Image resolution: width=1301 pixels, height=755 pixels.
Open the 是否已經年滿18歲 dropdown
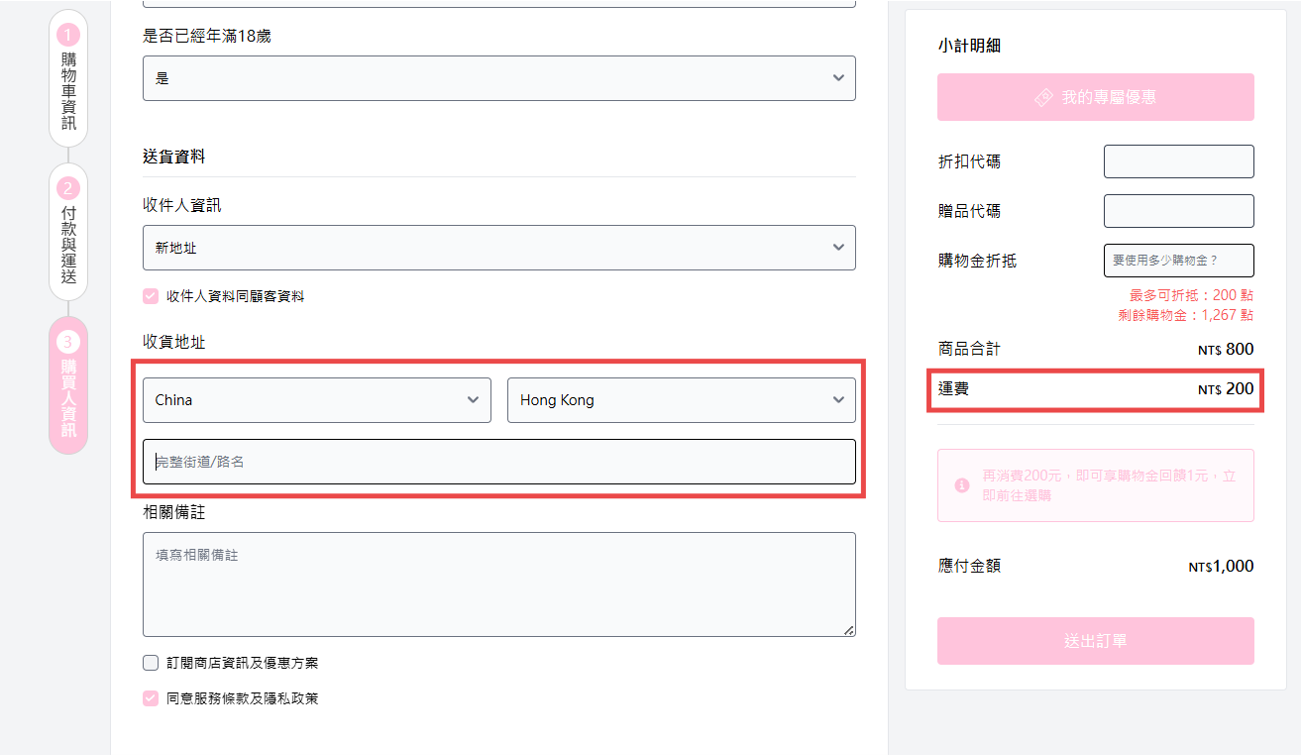click(499, 78)
